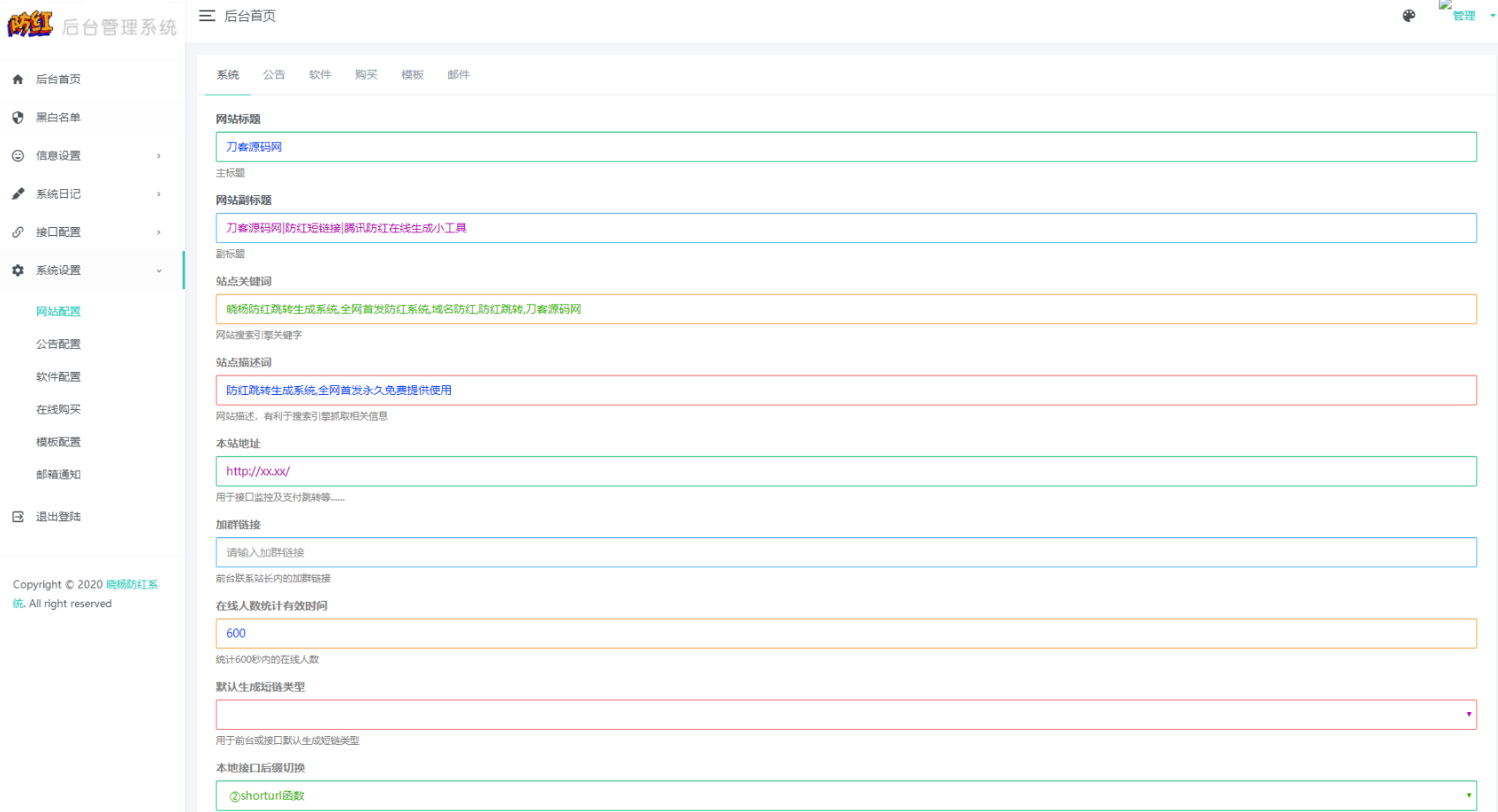Collapse the 系统设置 submenu arrow
This screenshot has height=812, width=1498.
(x=159, y=271)
